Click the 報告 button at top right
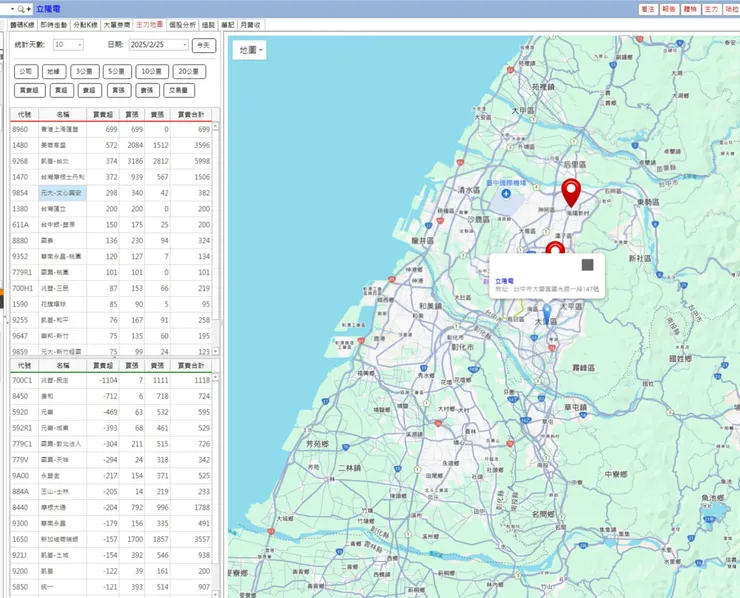 click(669, 8)
